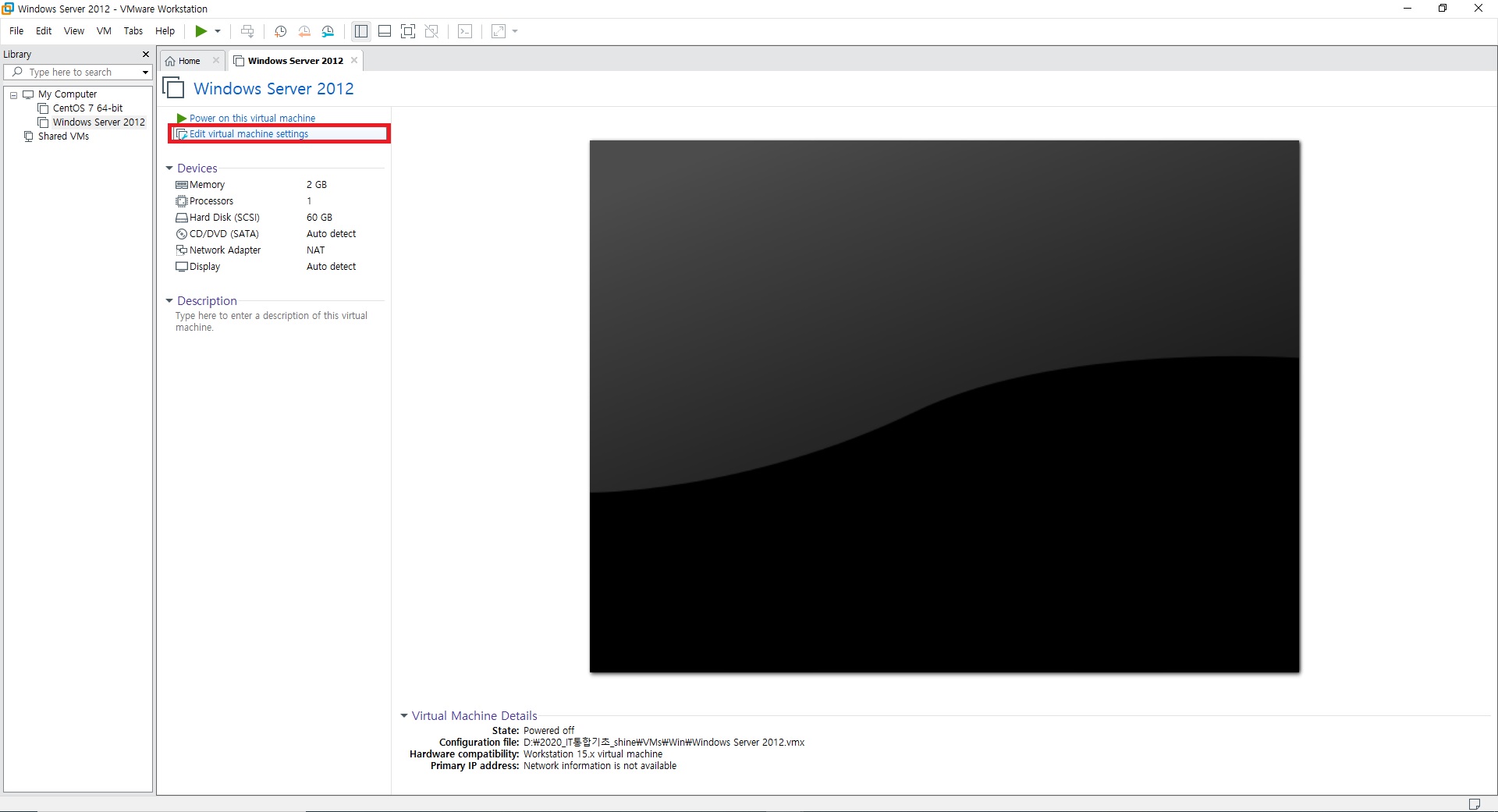1498x812 pixels.
Task: Close the Library panel
Action: (x=145, y=54)
